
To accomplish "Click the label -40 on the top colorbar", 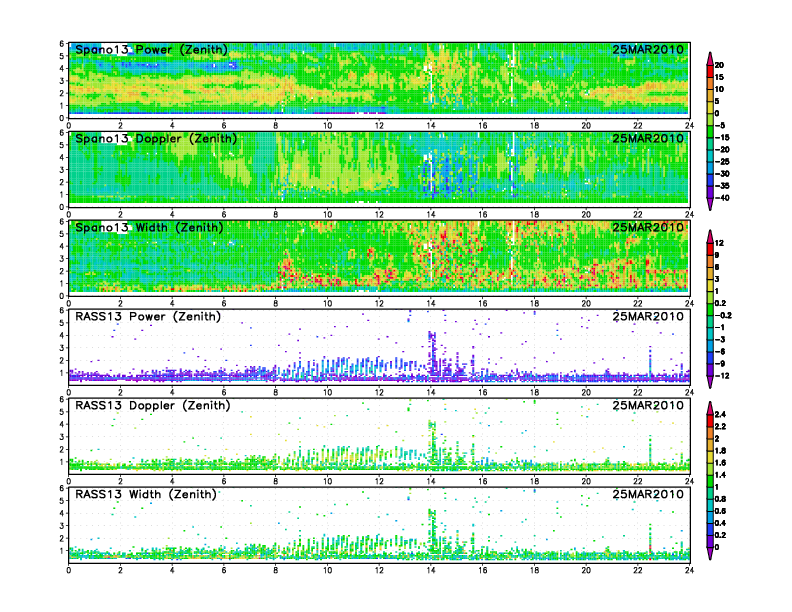I will click(x=722, y=198).
